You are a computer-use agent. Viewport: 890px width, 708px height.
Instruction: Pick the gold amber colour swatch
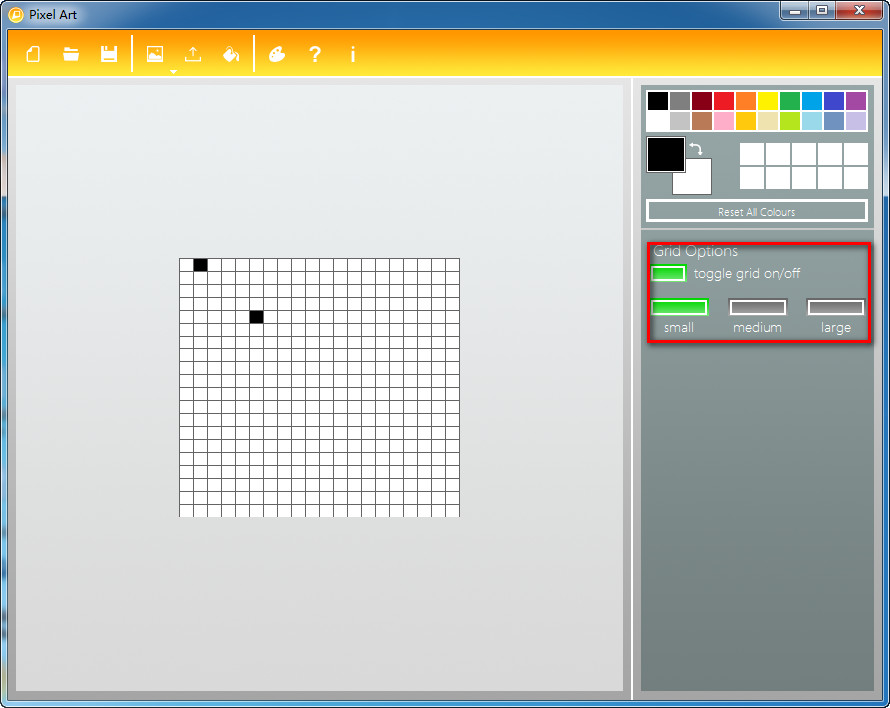click(x=746, y=121)
